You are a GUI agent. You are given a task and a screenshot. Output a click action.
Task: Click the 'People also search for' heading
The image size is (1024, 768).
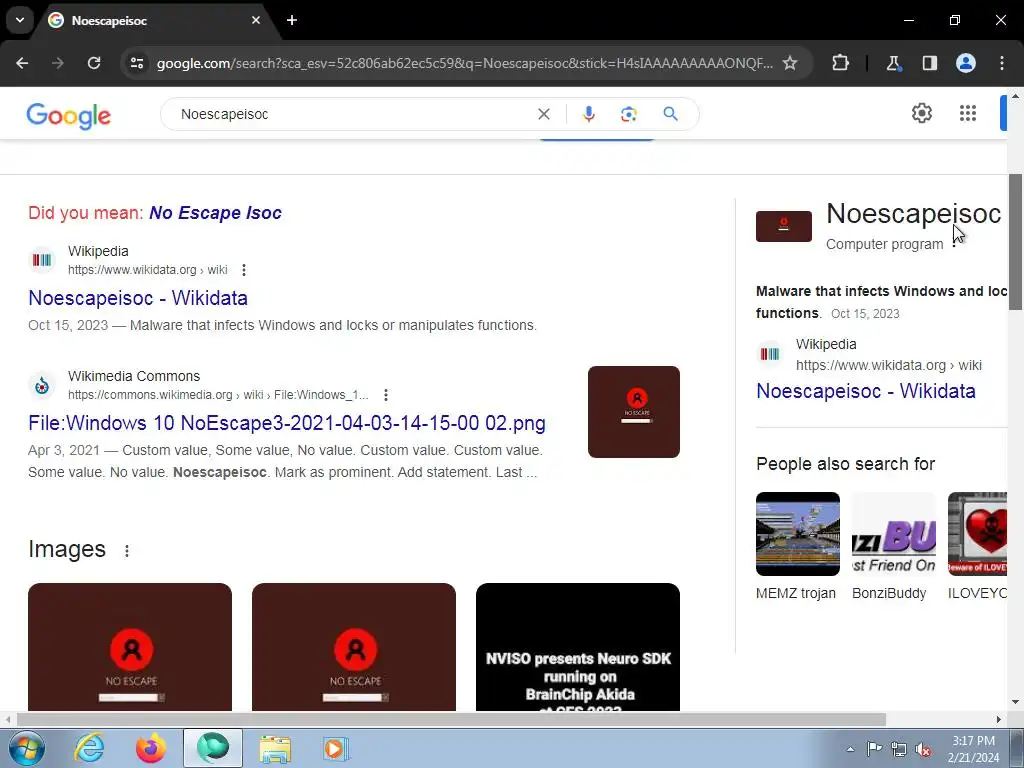[x=846, y=464]
